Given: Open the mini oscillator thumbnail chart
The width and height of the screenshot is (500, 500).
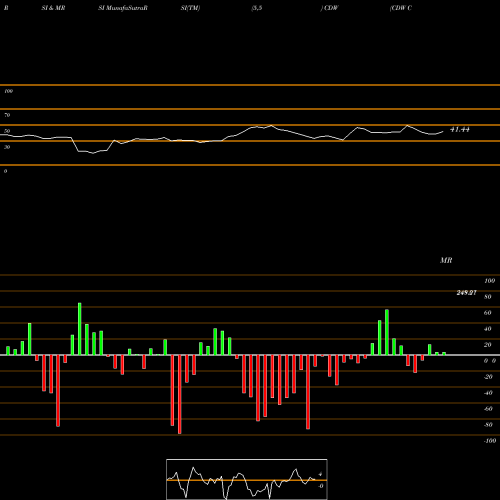Looking at the screenshot, I should pyautogui.click(x=247, y=479).
